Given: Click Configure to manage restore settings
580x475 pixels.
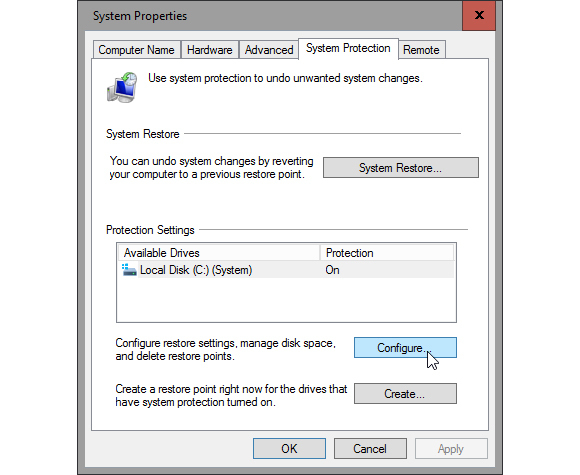Looking at the screenshot, I should 405,348.
